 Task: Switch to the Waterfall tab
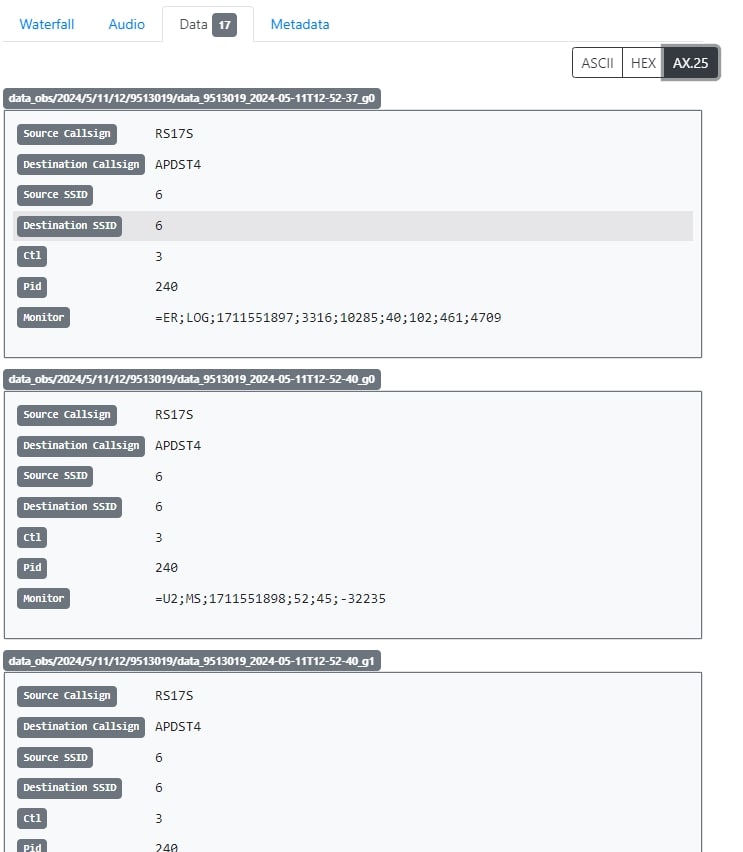47,24
